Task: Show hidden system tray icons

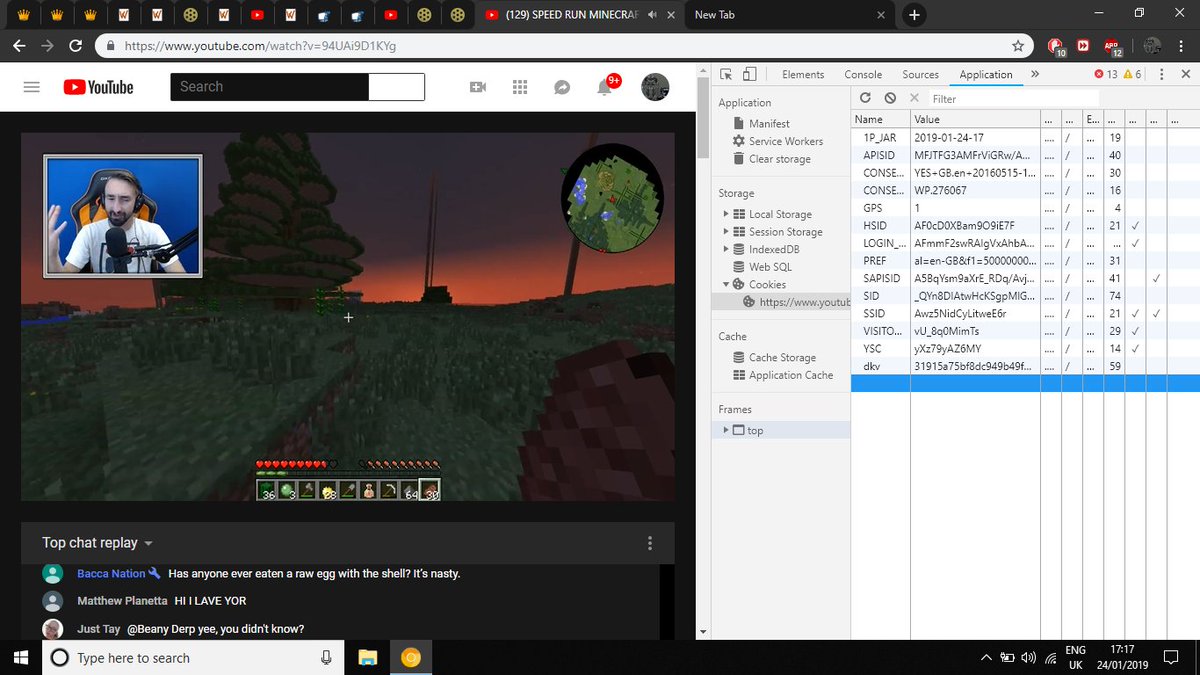Action: tap(986, 657)
